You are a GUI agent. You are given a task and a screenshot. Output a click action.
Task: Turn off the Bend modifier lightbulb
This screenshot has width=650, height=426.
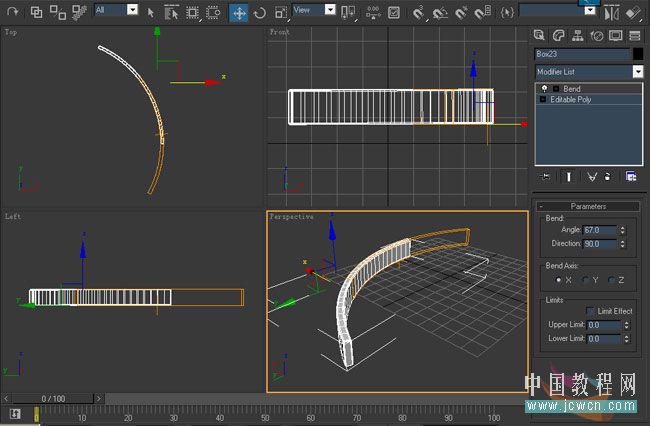pyautogui.click(x=544, y=88)
